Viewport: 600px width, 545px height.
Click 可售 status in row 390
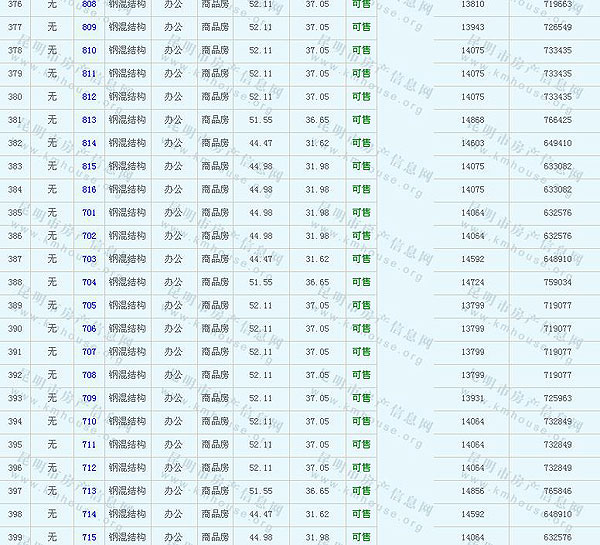pyautogui.click(x=361, y=329)
